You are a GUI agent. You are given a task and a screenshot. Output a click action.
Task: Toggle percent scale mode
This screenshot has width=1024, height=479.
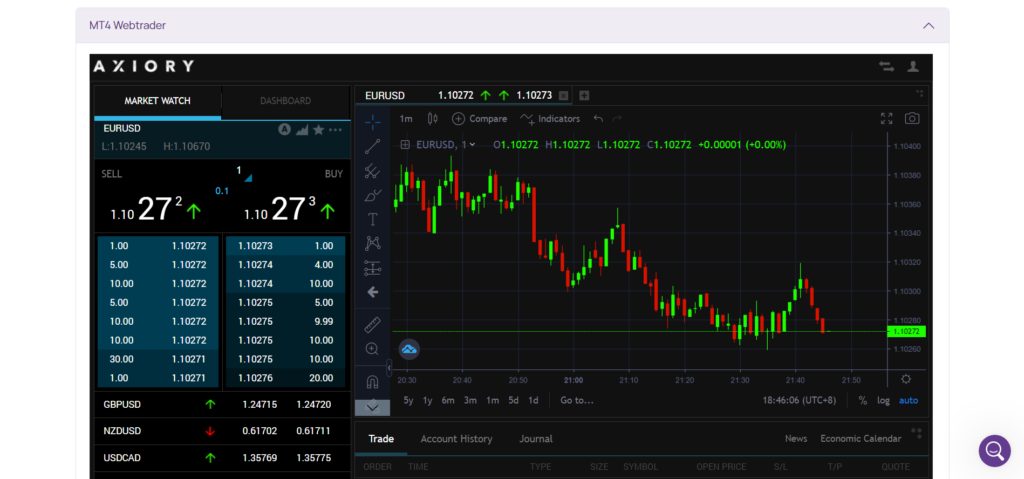tap(863, 401)
